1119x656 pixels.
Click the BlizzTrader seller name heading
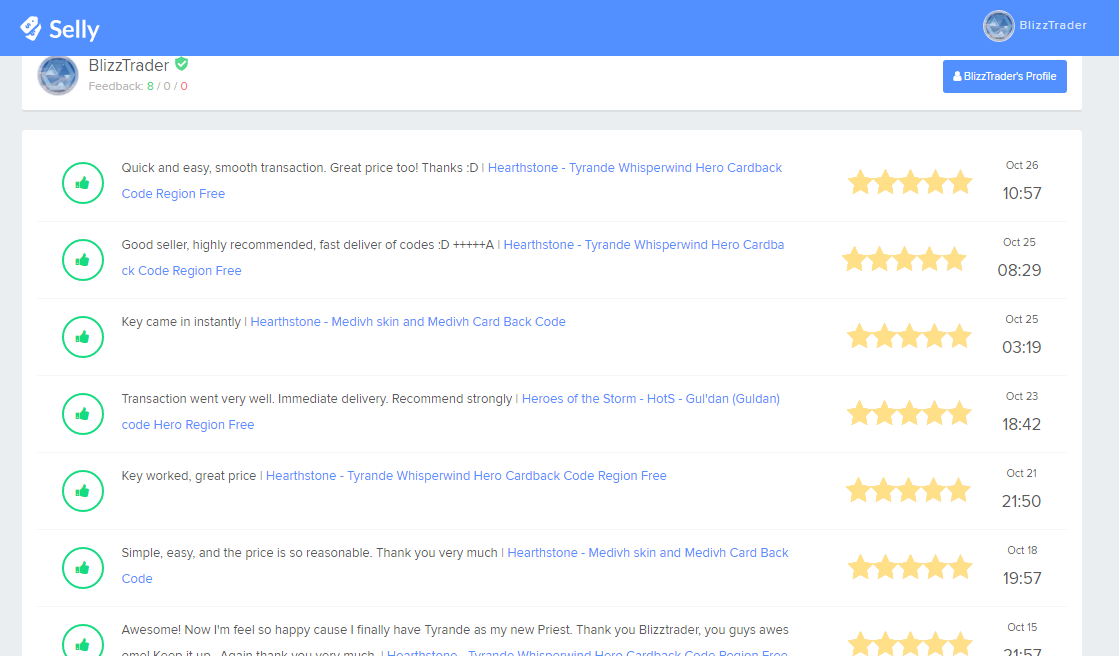(128, 65)
